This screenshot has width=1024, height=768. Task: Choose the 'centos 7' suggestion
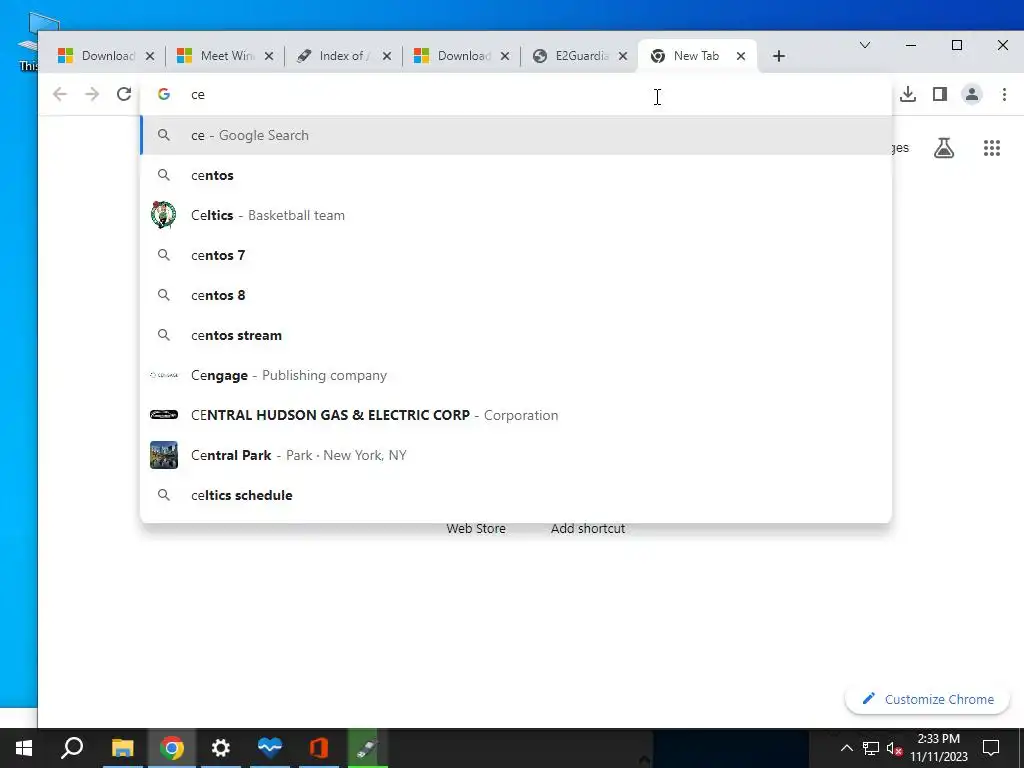[x=516, y=255]
